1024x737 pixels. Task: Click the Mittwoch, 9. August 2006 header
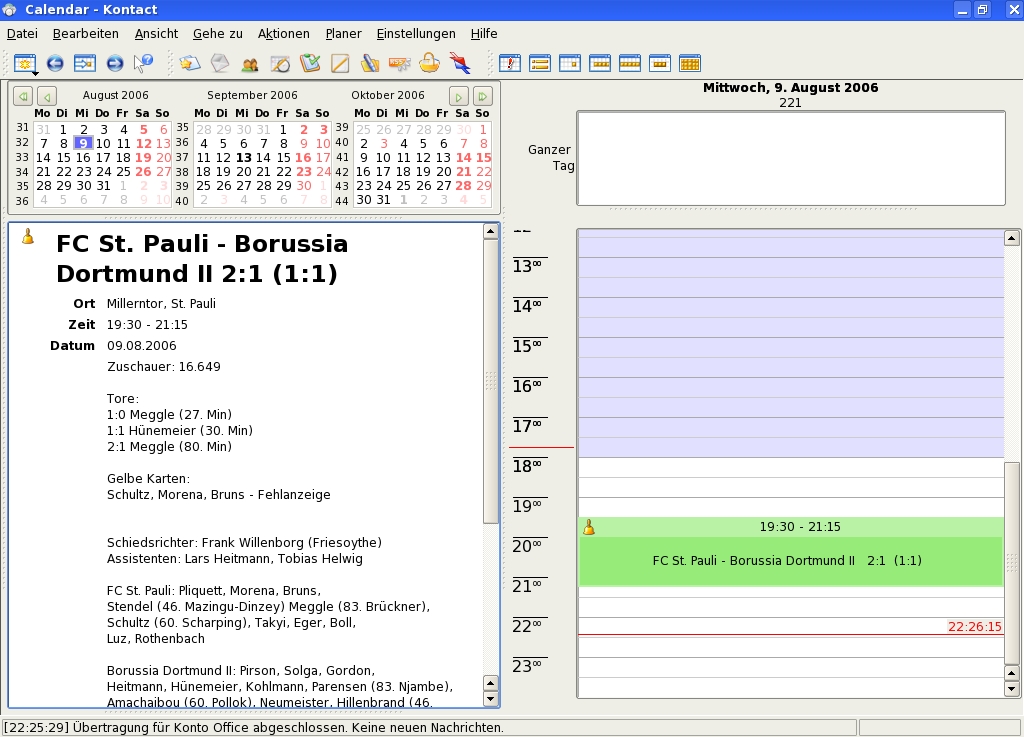tap(790, 87)
